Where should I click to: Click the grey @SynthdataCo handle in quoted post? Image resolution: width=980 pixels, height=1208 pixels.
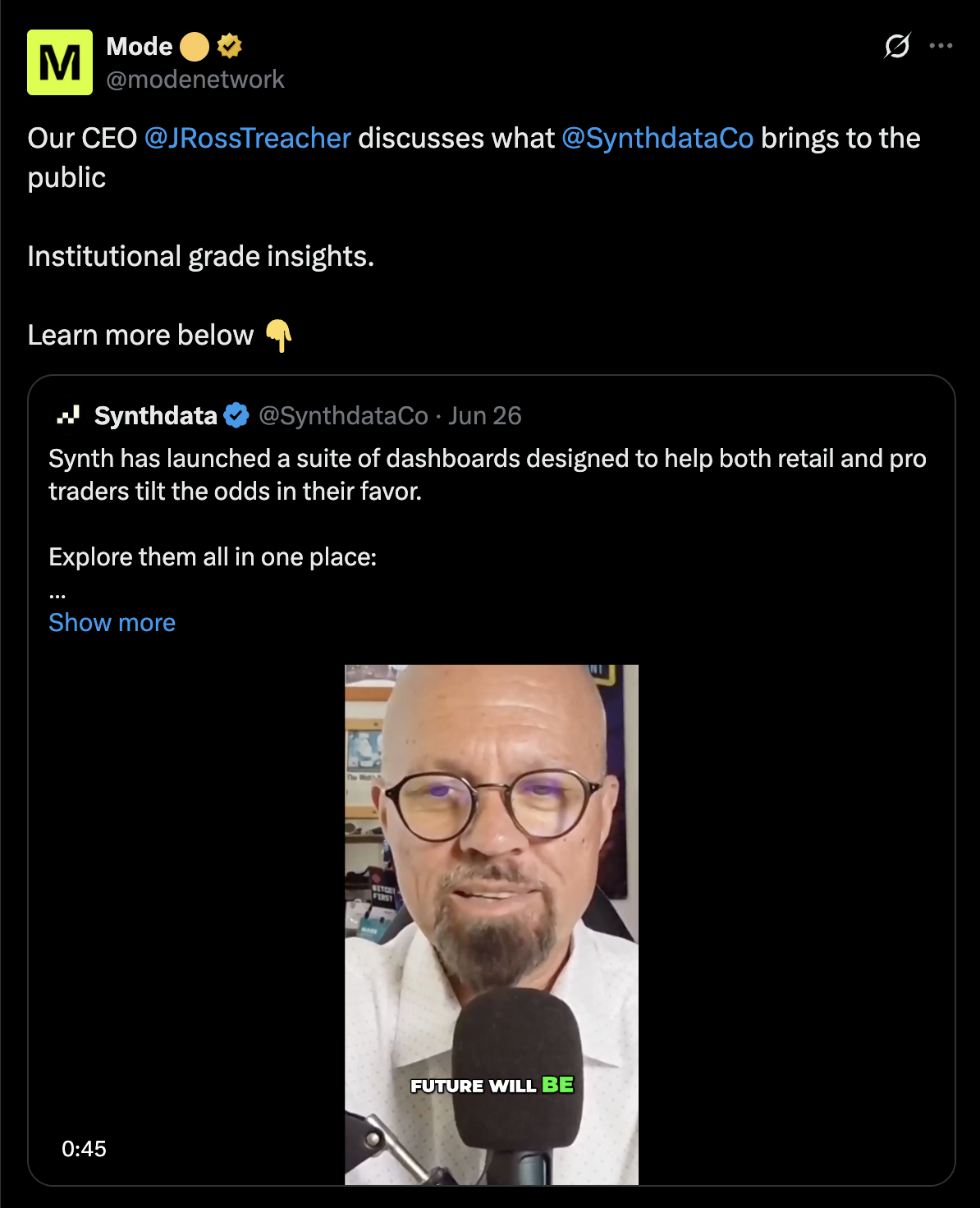(x=344, y=415)
